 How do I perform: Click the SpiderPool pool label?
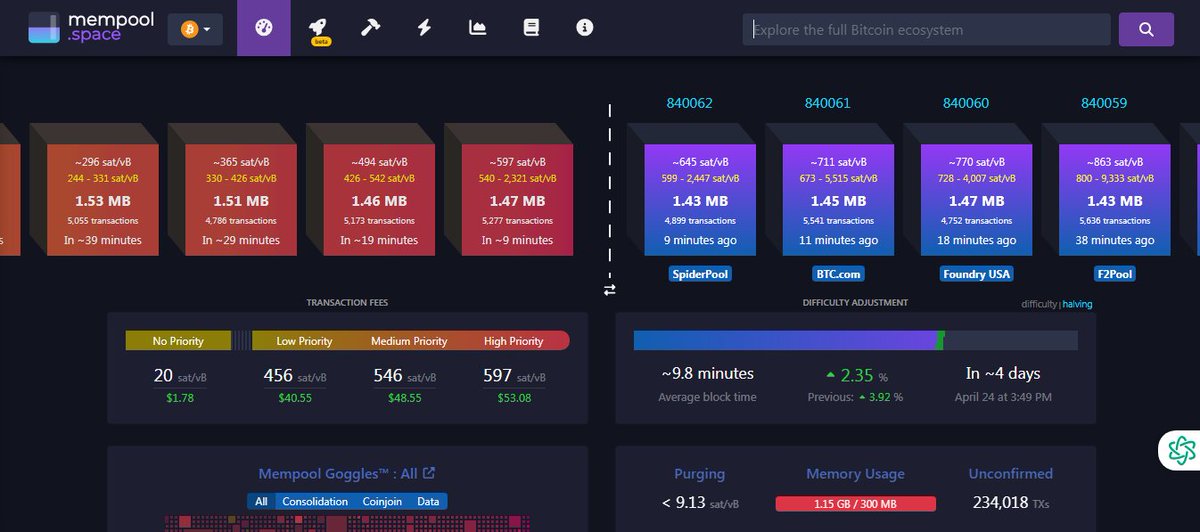tap(700, 273)
